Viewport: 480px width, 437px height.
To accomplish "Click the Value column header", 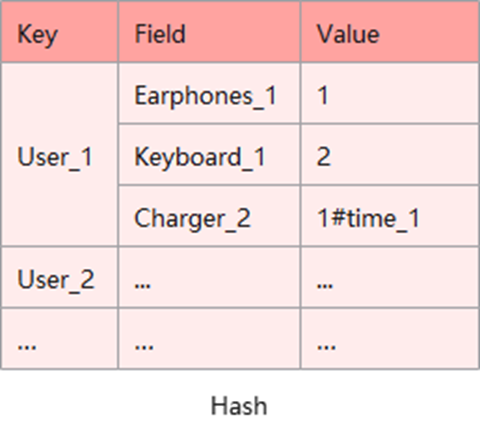I will pos(390,32).
